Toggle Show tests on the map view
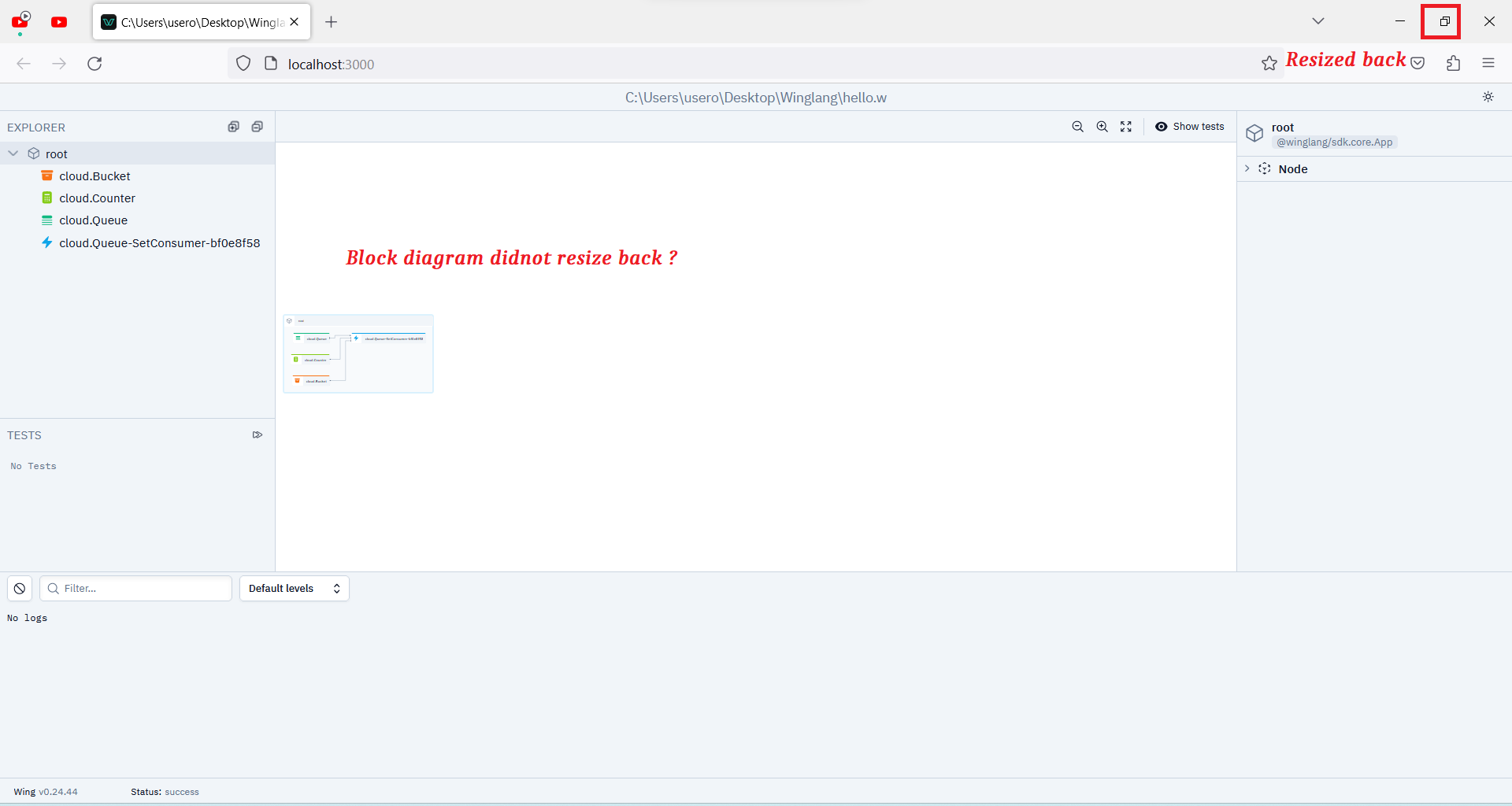This screenshot has width=1512, height=806. (x=1189, y=126)
